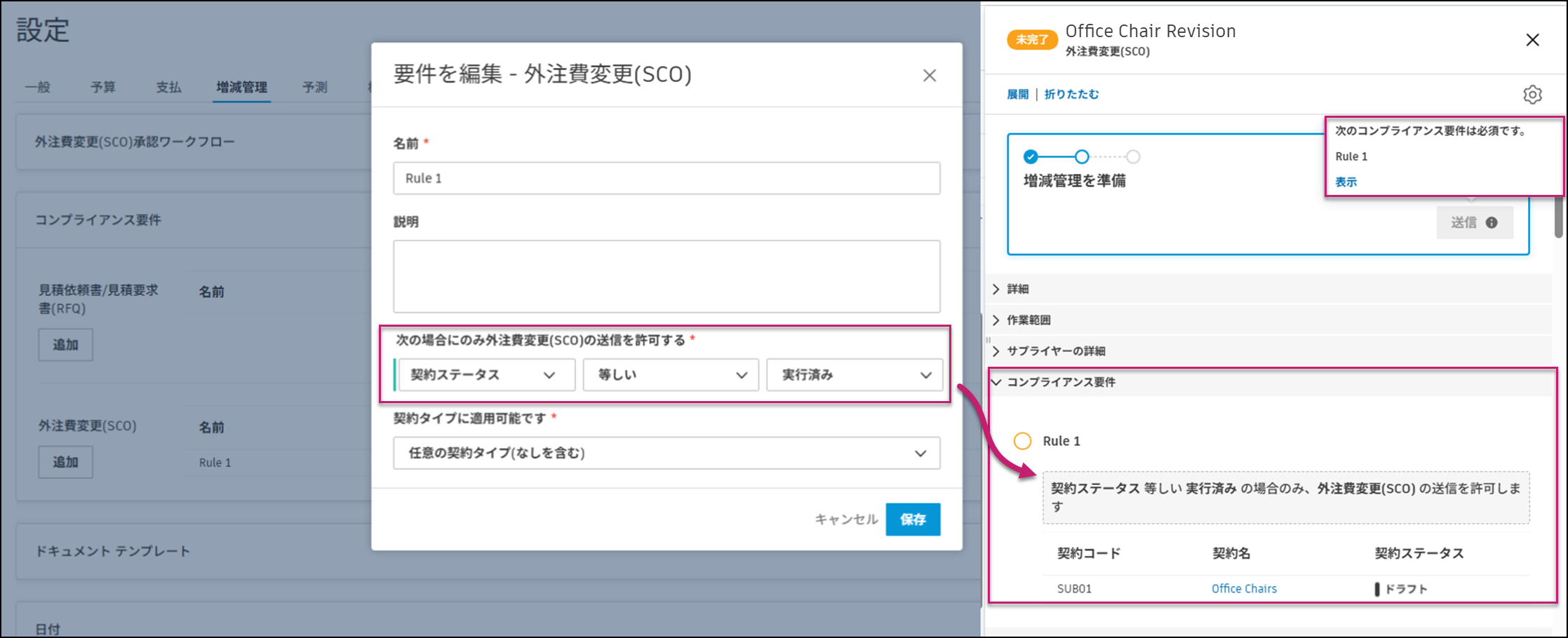The image size is (1568, 638).
Task: Open the 任意の契約タイプ dropdown
Action: (665, 453)
